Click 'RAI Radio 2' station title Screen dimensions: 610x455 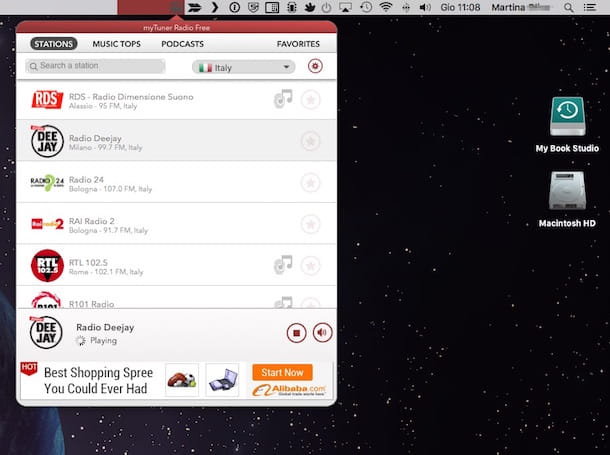[92, 221]
